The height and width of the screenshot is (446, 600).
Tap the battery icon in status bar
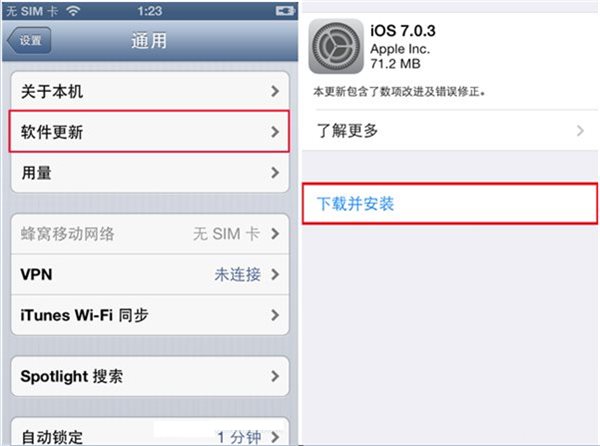click(285, 11)
